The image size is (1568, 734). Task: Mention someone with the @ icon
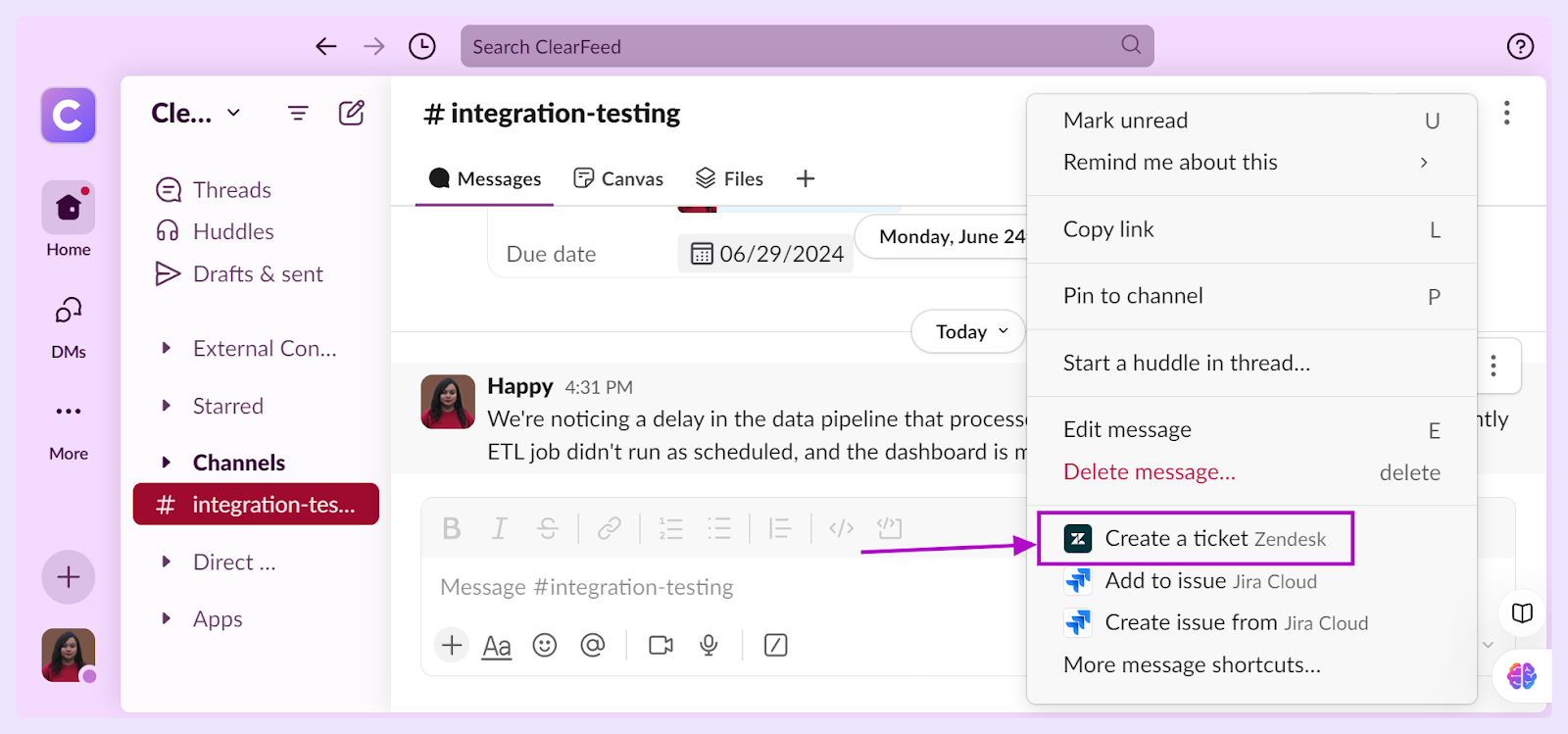coord(593,645)
